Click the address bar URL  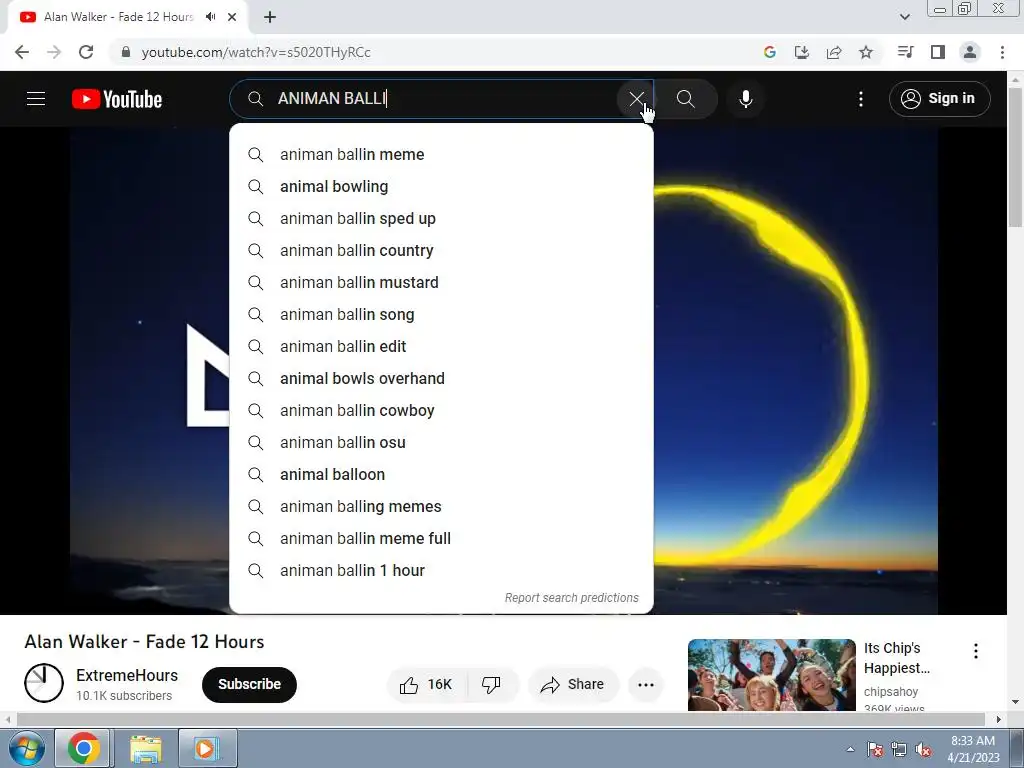(256, 52)
